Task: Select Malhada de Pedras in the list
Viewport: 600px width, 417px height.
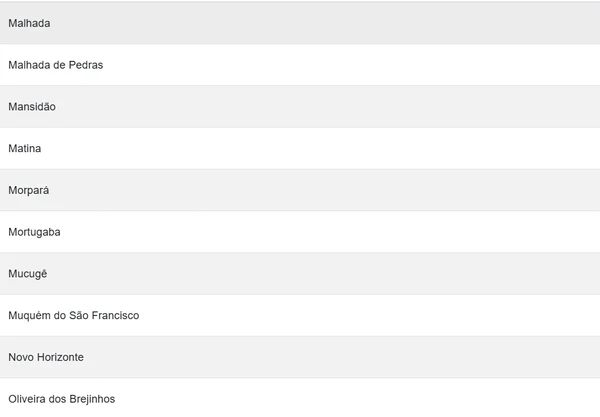Action: pyautogui.click(x=300, y=65)
